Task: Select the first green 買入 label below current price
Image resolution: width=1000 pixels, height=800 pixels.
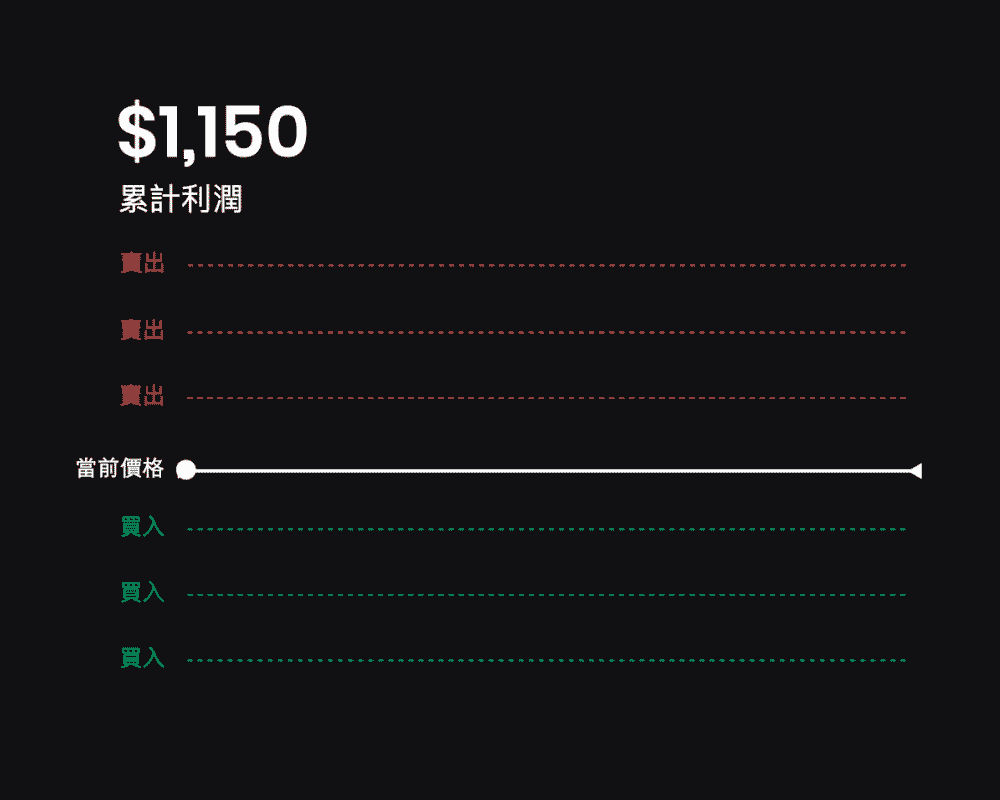Action: tap(142, 527)
